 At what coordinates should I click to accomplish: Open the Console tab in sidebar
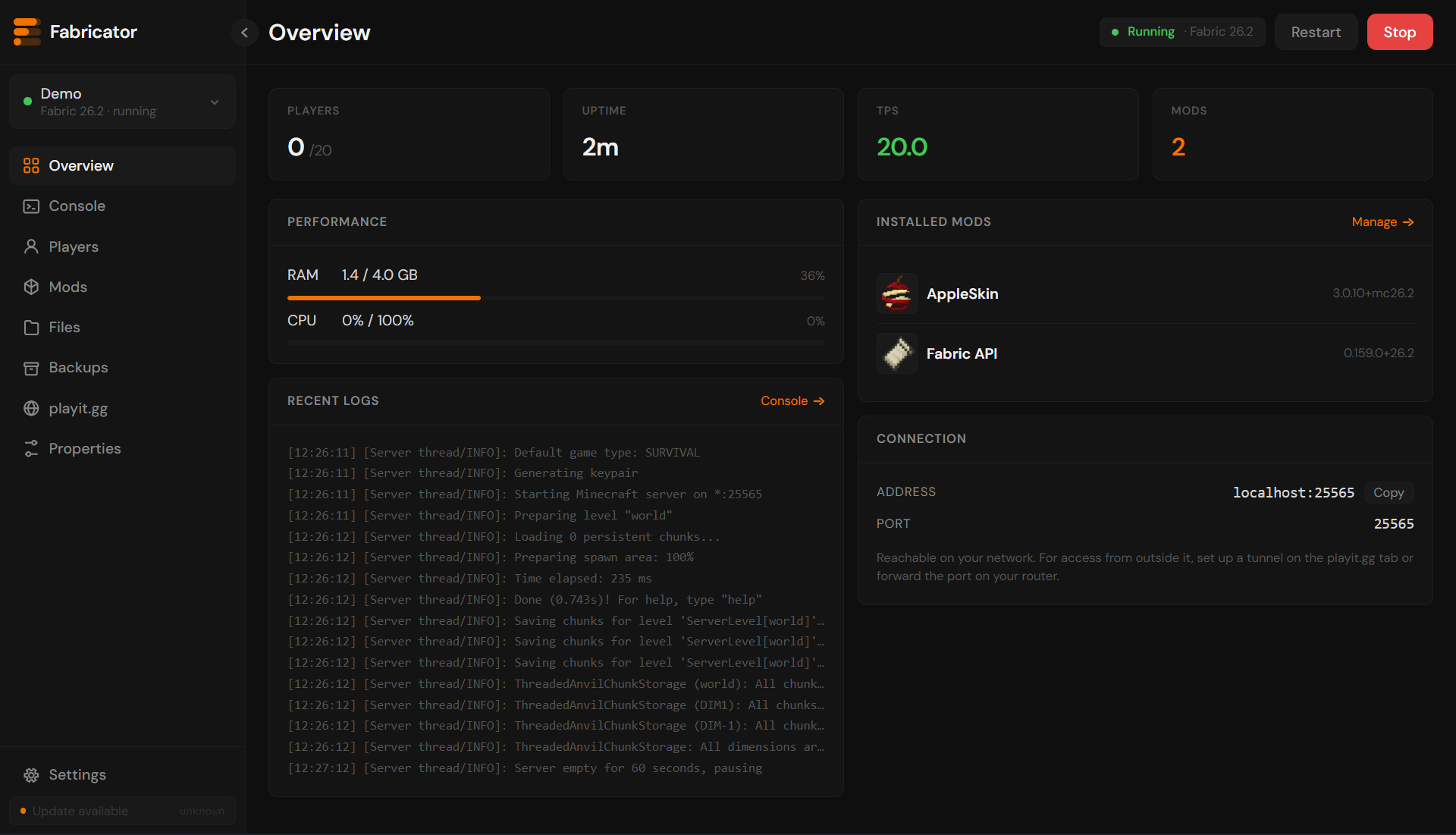tap(122, 206)
